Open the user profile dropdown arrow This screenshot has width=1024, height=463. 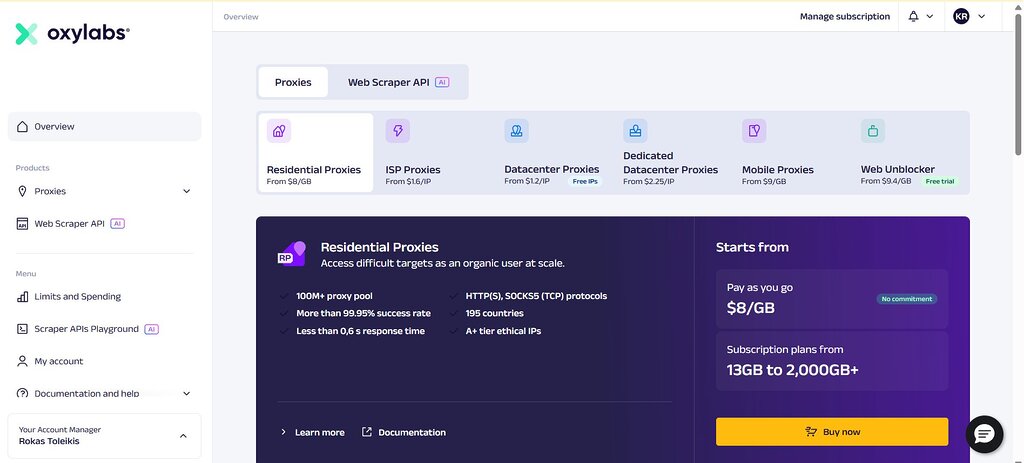(x=982, y=16)
